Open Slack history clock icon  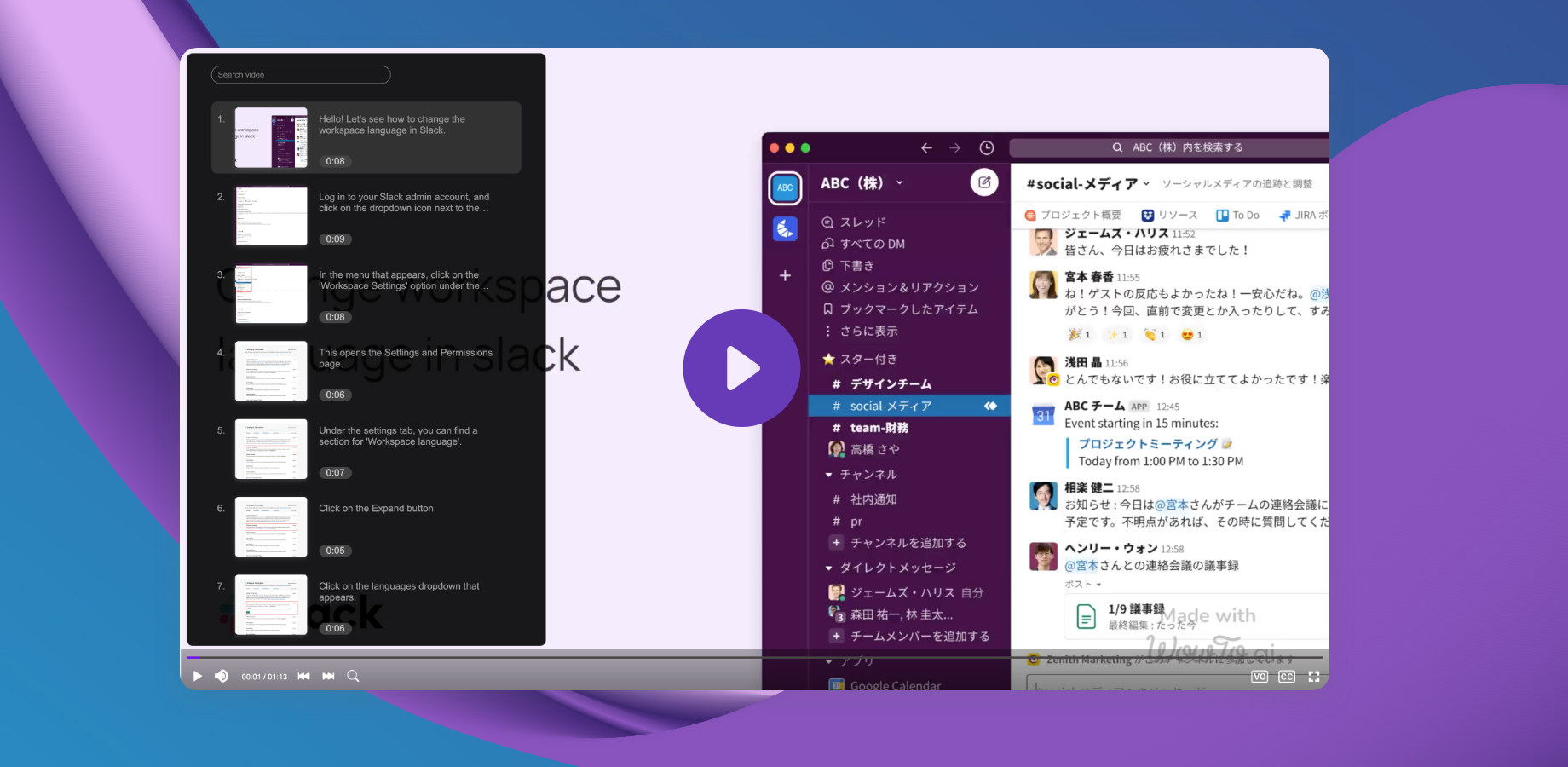coord(986,147)
